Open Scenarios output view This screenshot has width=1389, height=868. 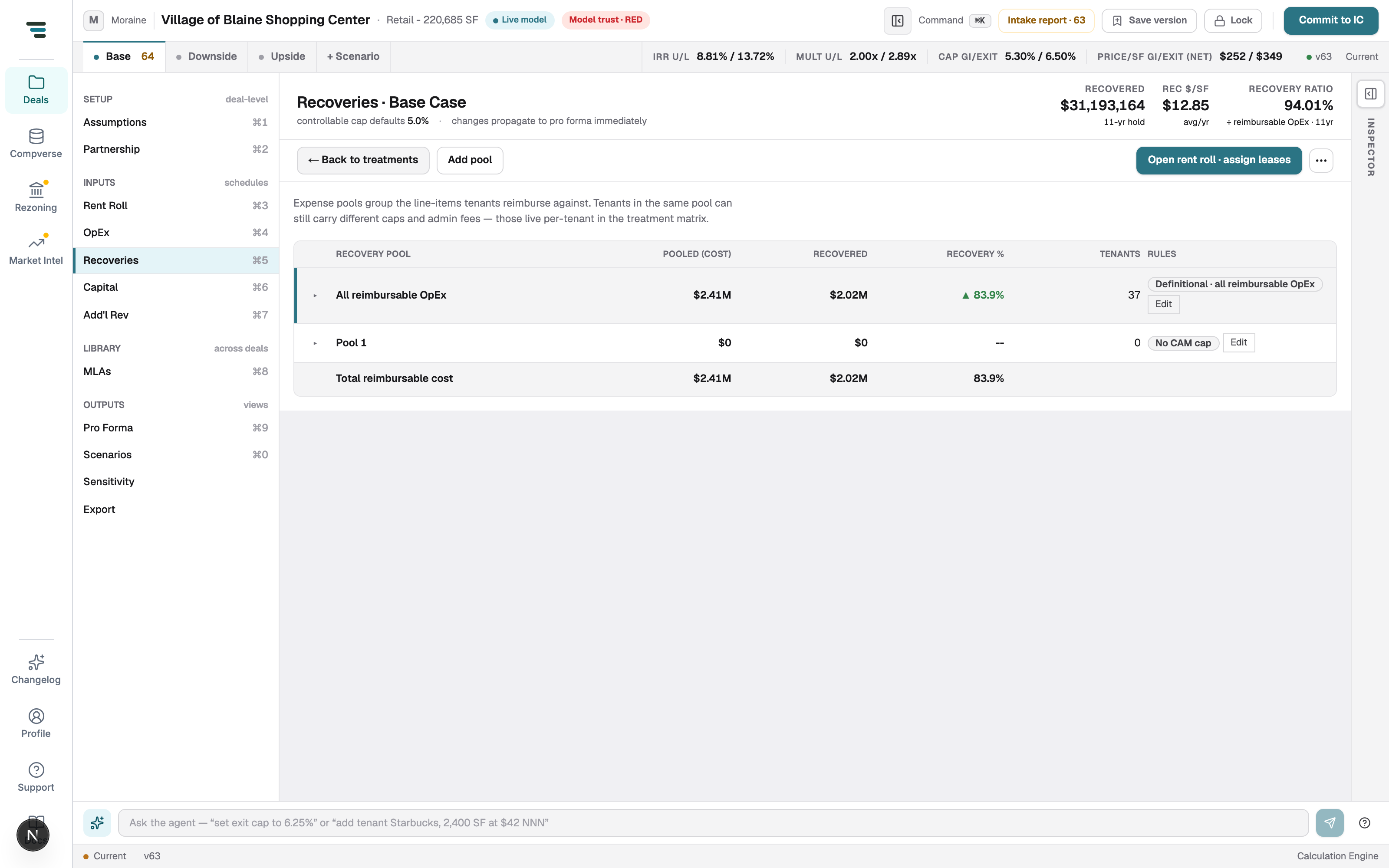click(x=176, y=455)
